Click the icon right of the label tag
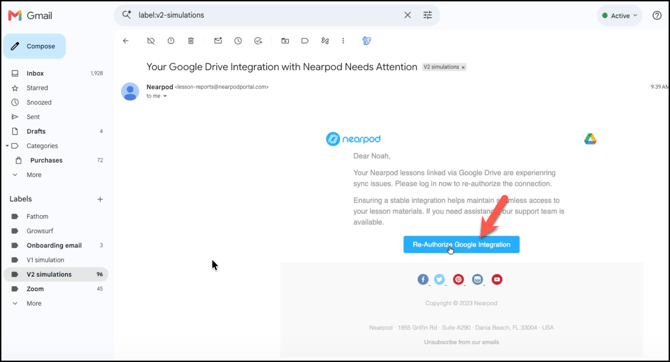670x362 pixels. pos(325,41)
